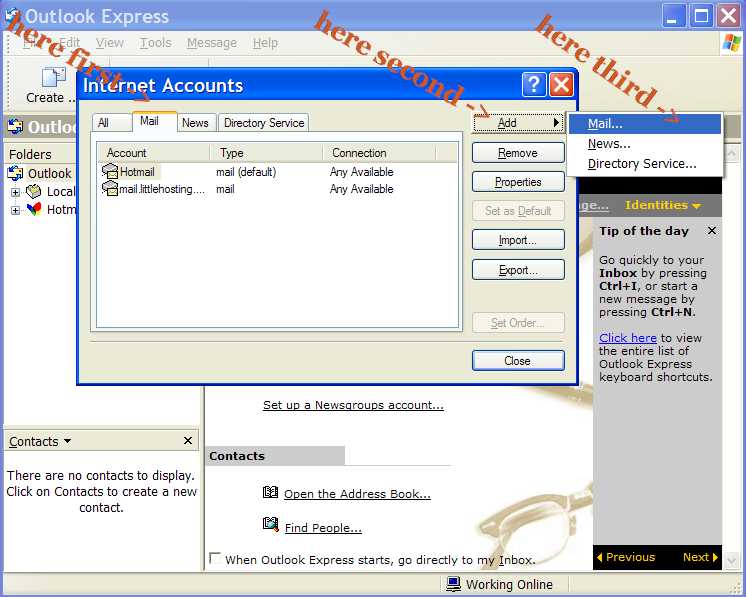
Task: Open the Help menu
Action: coord(265,43)
